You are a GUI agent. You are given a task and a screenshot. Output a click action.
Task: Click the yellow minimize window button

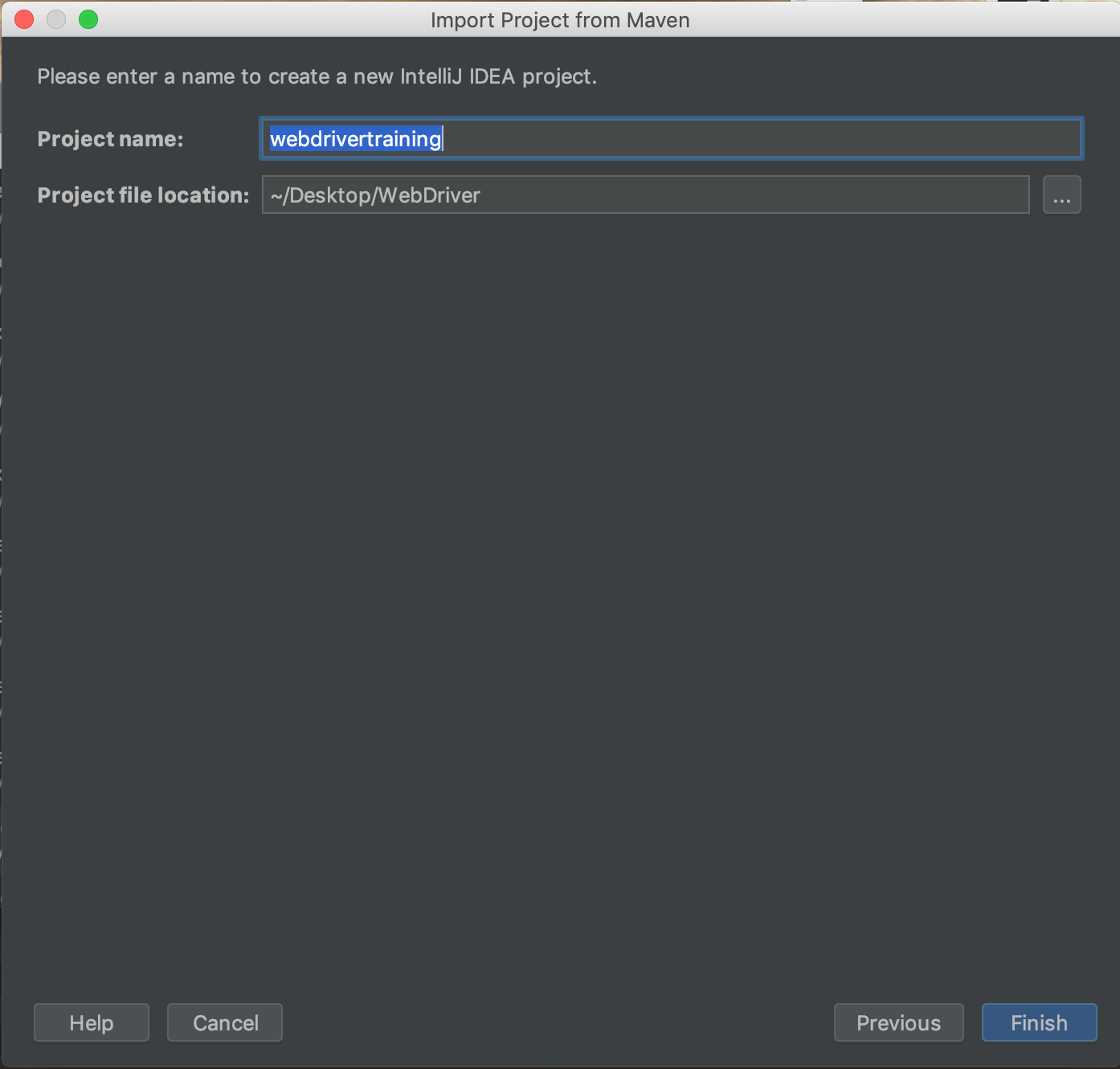(56, 19)
